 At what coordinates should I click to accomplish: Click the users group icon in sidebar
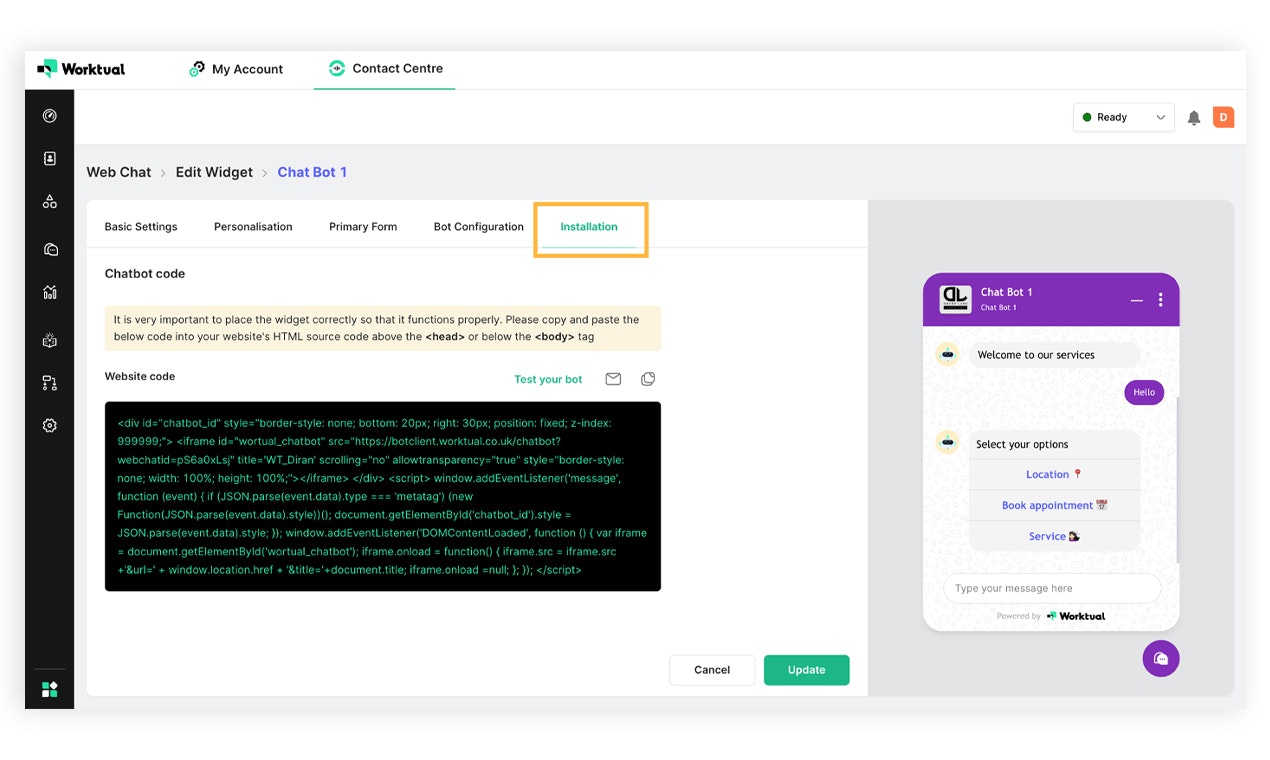(x=50, y=202)
